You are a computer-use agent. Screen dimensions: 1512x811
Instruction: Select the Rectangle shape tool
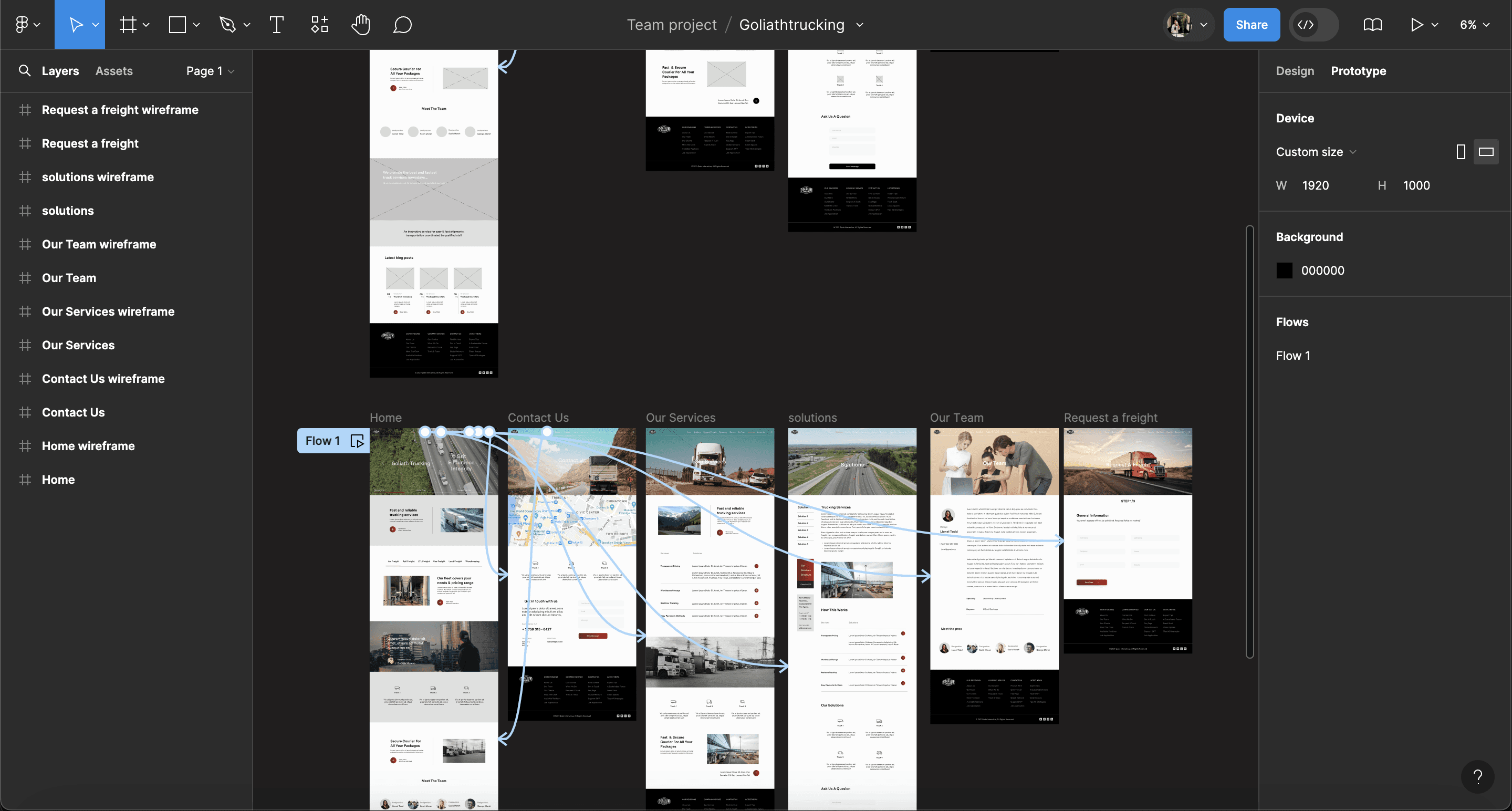pos(178,24)
